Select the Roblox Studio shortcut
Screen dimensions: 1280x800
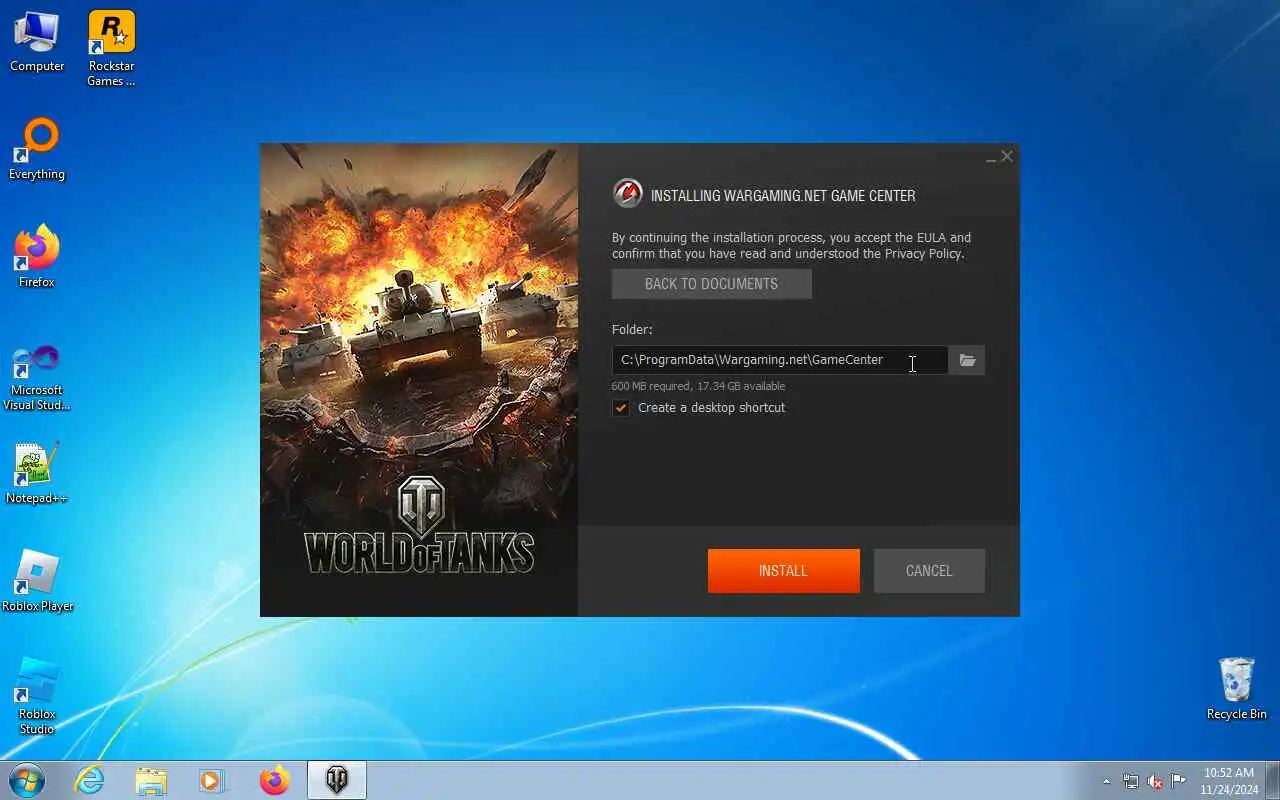(37, 695)
